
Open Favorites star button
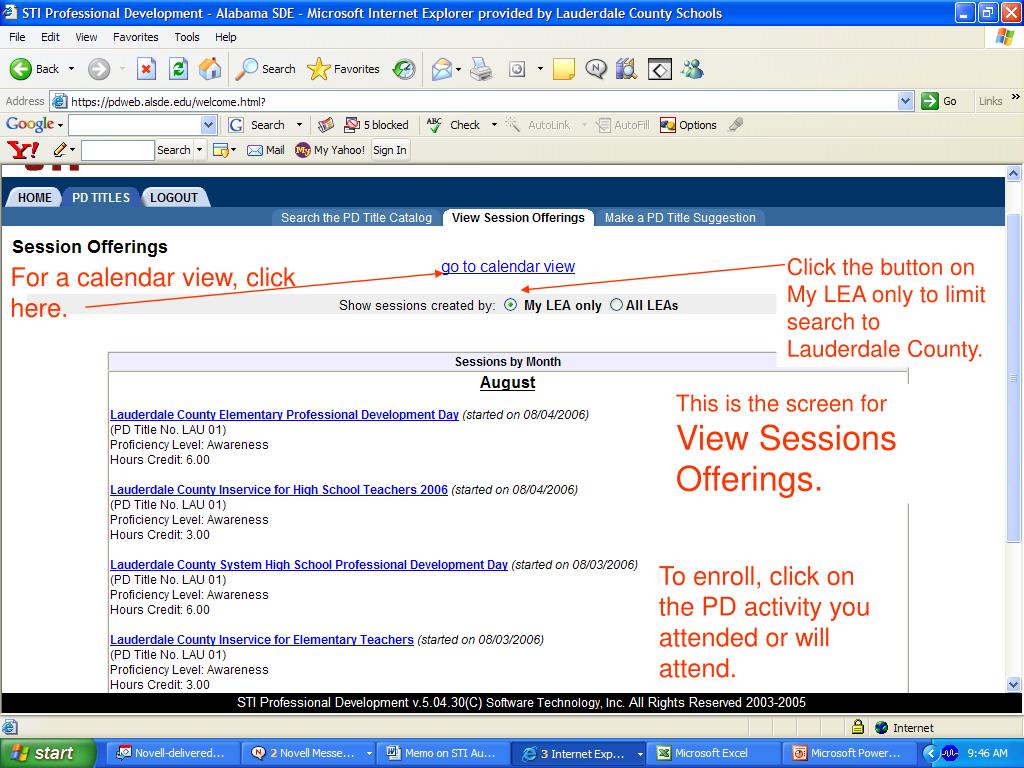tap(344, 69)
